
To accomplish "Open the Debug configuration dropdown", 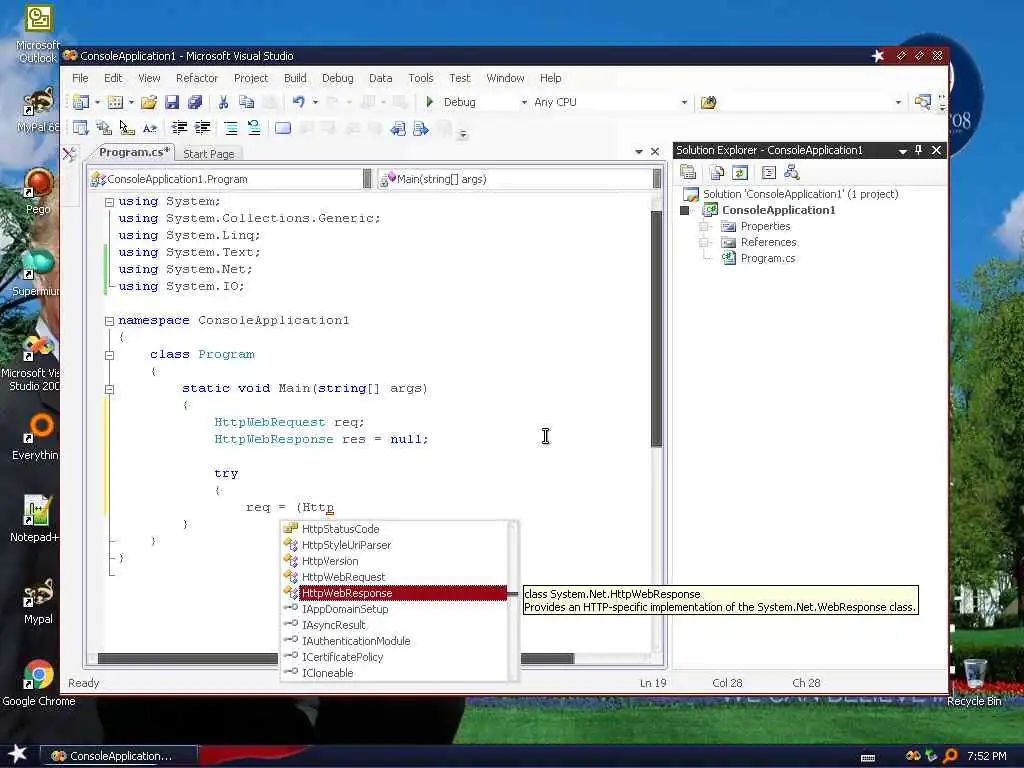I will coord(524,103).
